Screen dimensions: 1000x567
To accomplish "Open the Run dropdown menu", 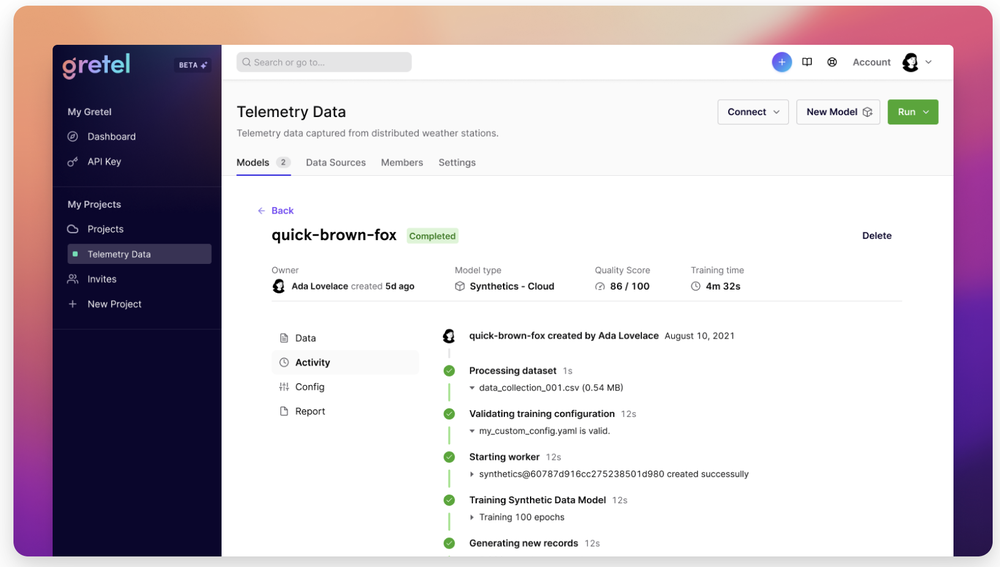I will pos(912,112).
